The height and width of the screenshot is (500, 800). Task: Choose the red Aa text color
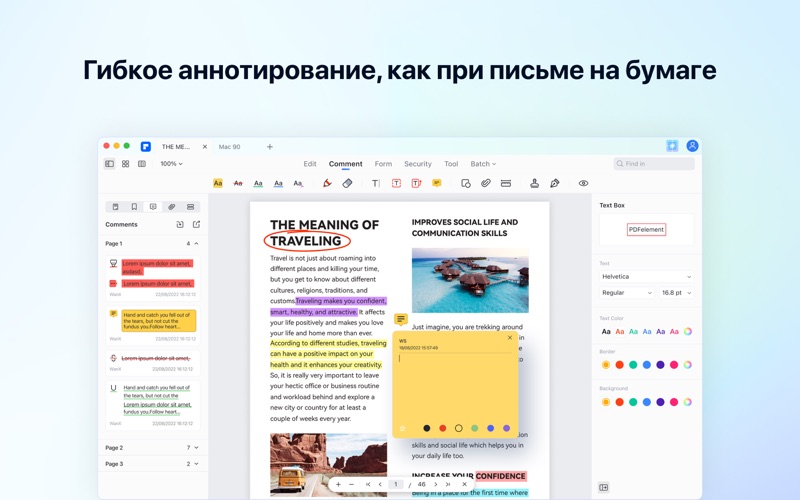(x=619, y=332)
